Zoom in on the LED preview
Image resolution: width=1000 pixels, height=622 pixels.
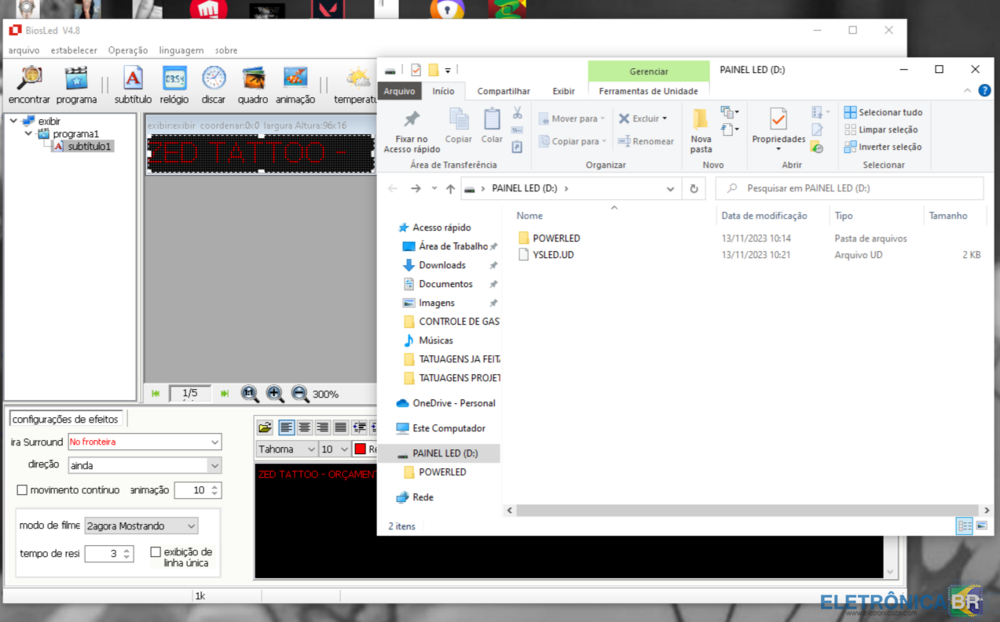[274, 394]
